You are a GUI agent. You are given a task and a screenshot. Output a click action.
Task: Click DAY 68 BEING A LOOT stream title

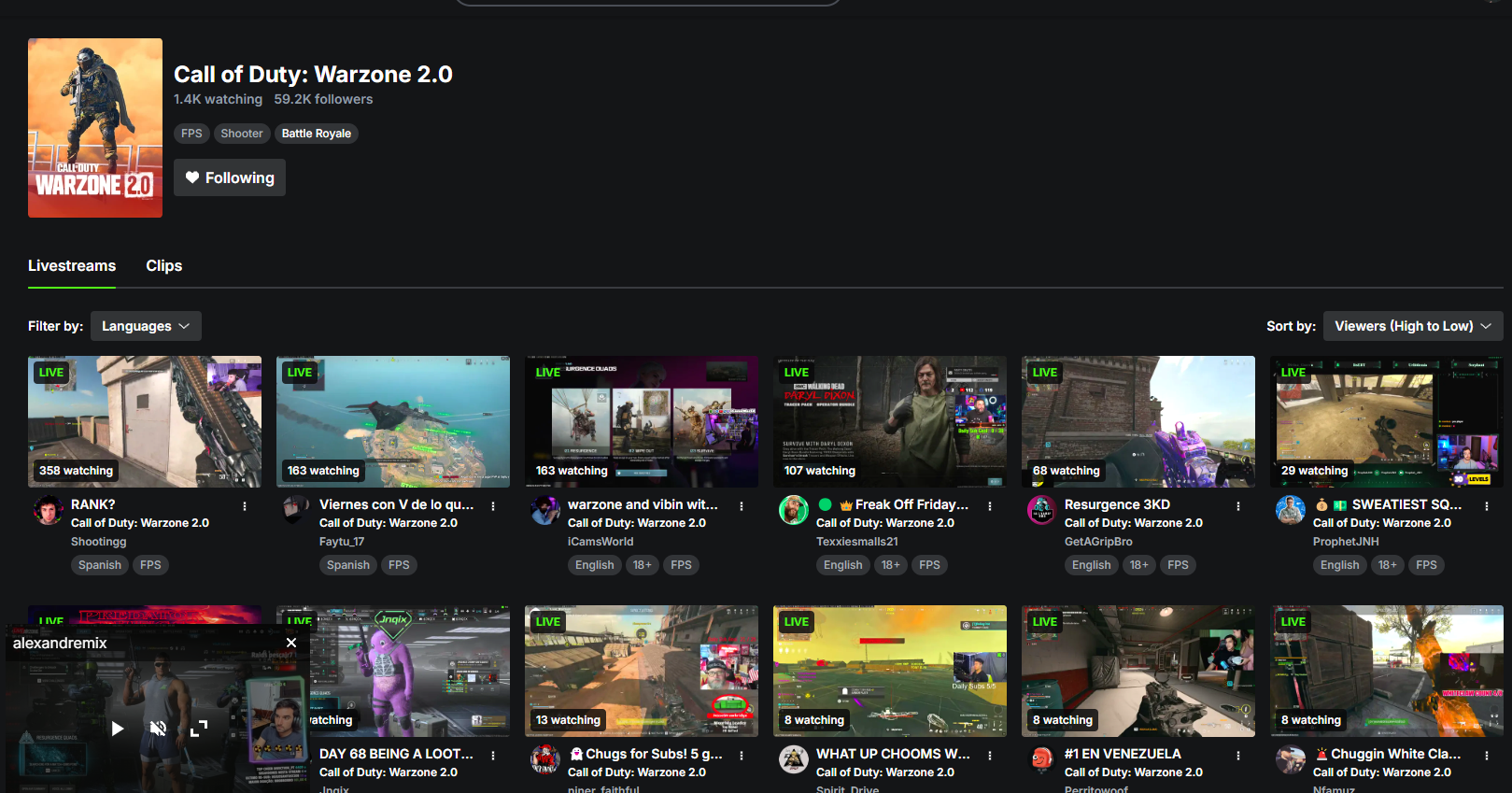pyautogui.click(x=396, y=754)
